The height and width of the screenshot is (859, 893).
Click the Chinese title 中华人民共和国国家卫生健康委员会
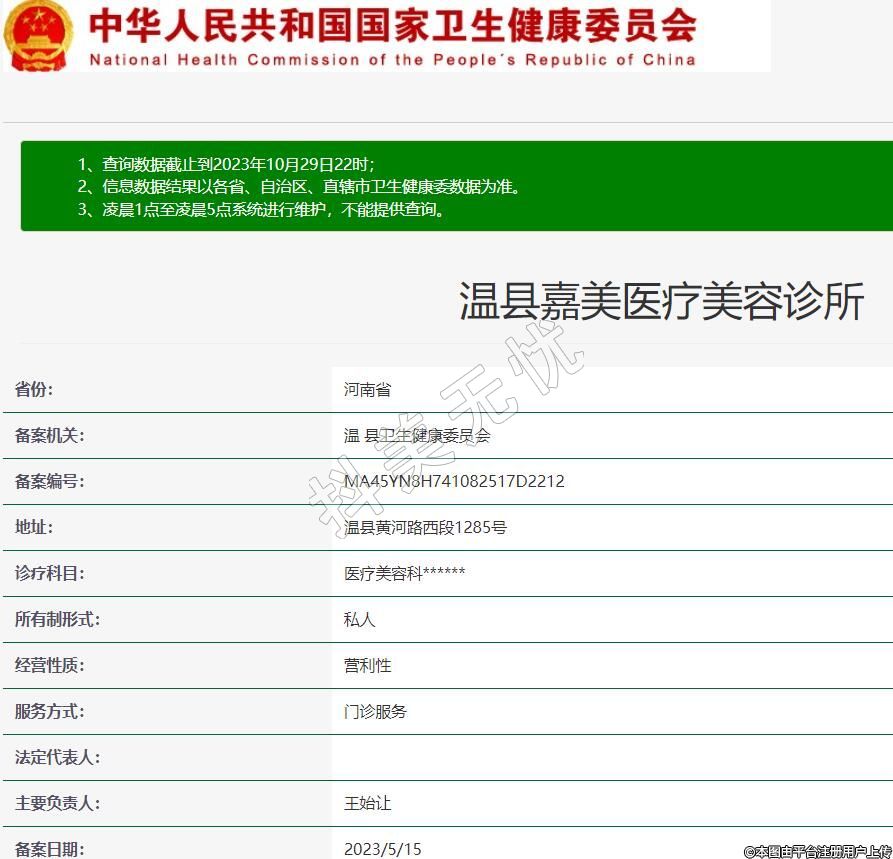click(392, 26)
